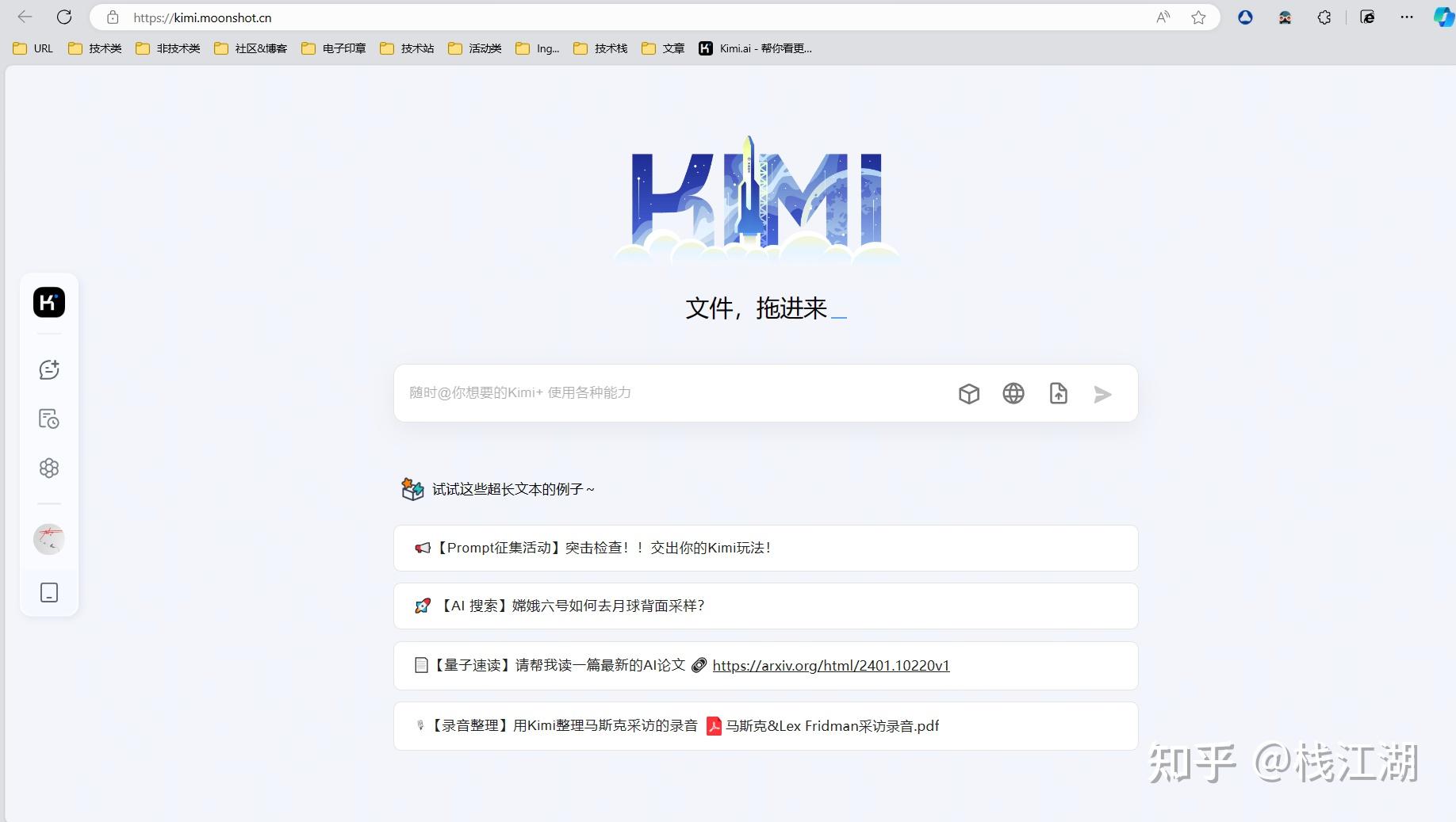Click the file upload icon

pyautogui.click(x=1058, y=394)
